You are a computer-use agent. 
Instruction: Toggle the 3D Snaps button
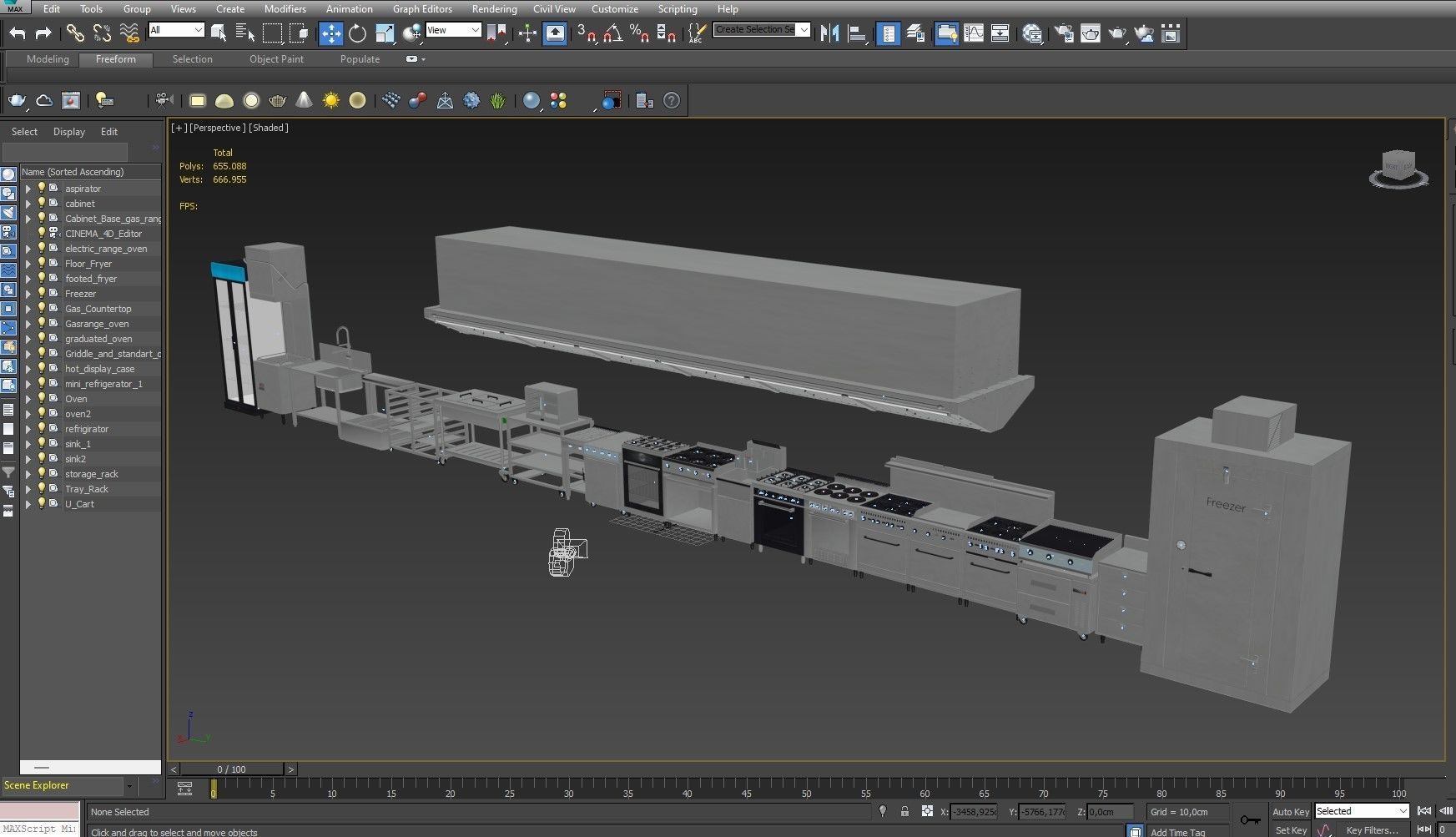tap(587, 33)
